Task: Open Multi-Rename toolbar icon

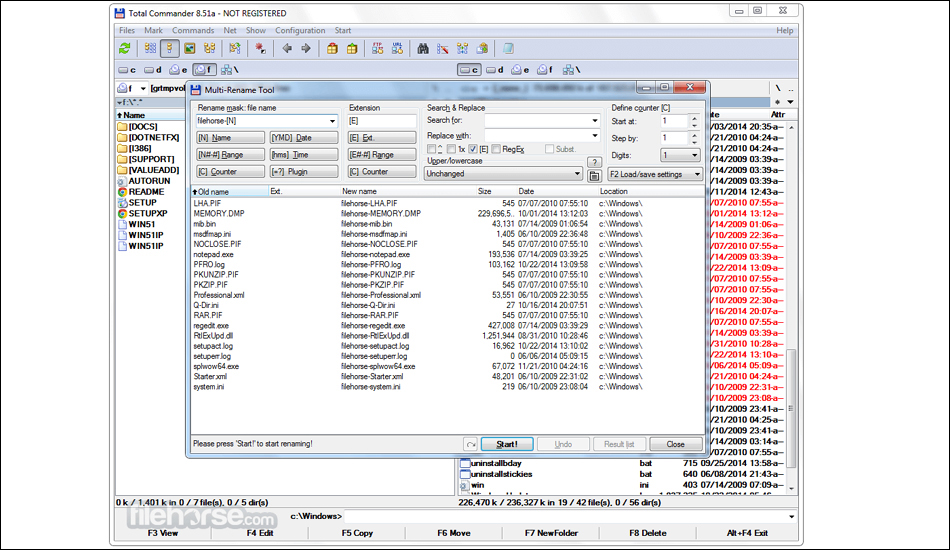Action: 443,48
